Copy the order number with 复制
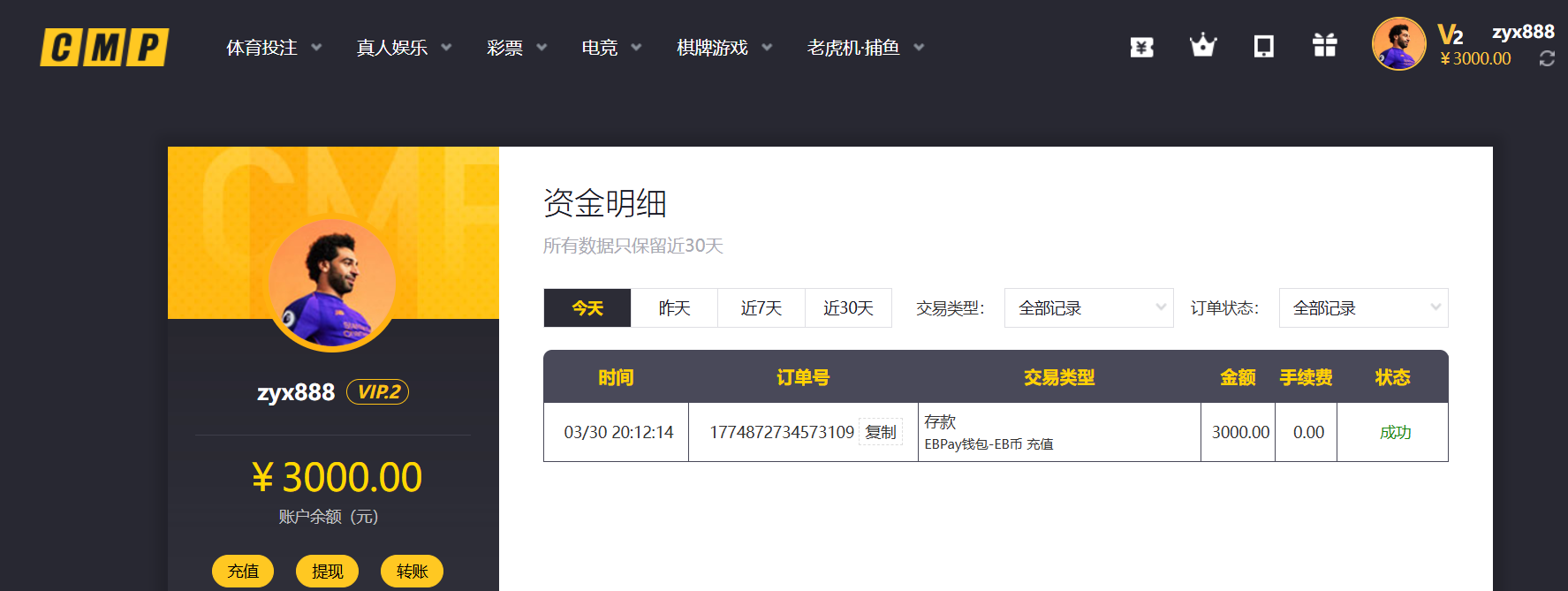The height and width of the screenshot is (591, 1568). pos(880,432)
